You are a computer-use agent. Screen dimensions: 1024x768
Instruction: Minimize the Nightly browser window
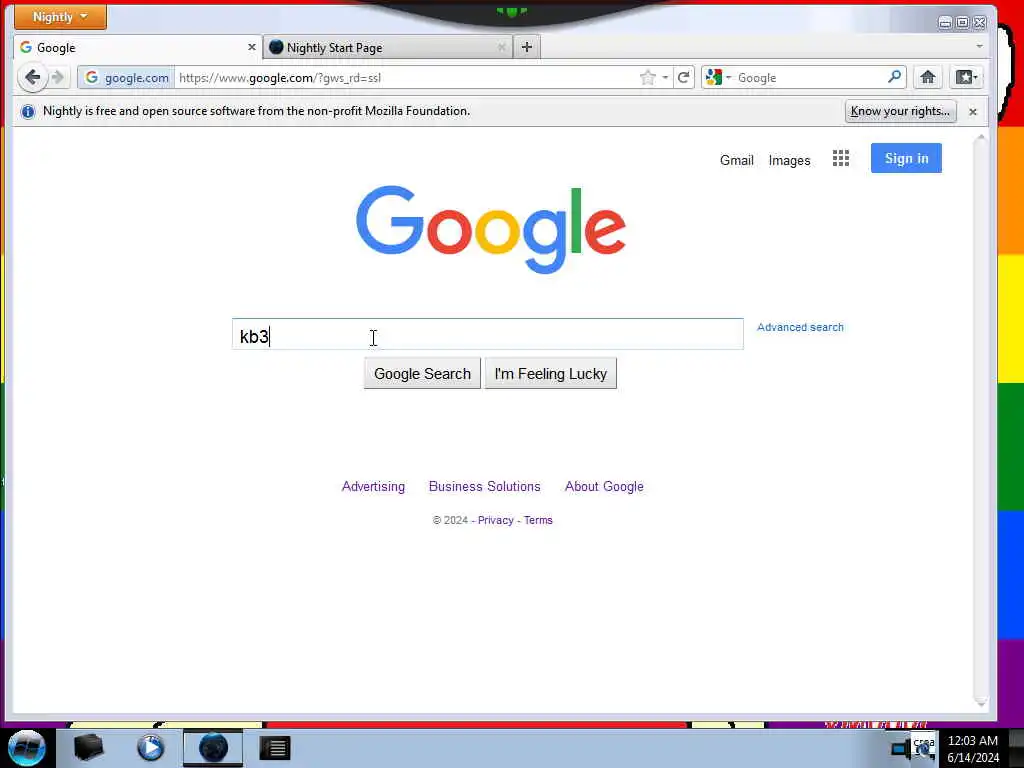pyautogui.click(x=944, y=23)
